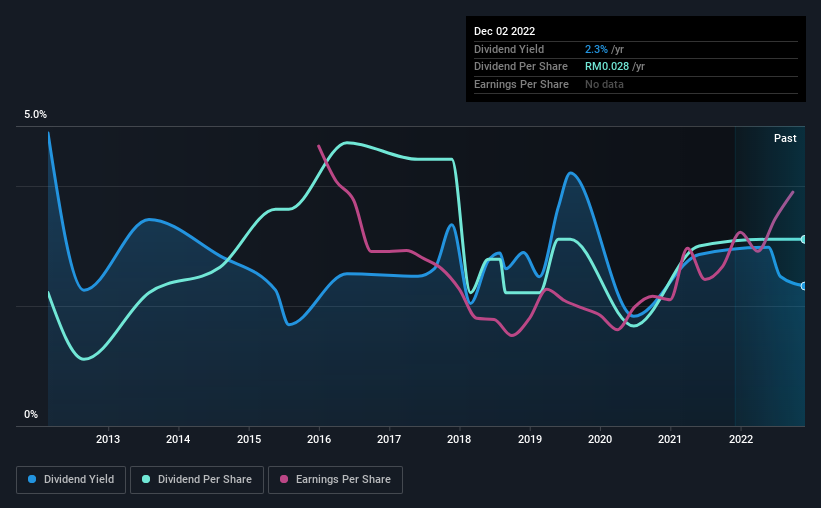Toggle the Earnings Per Share legend button

point(335,480)
